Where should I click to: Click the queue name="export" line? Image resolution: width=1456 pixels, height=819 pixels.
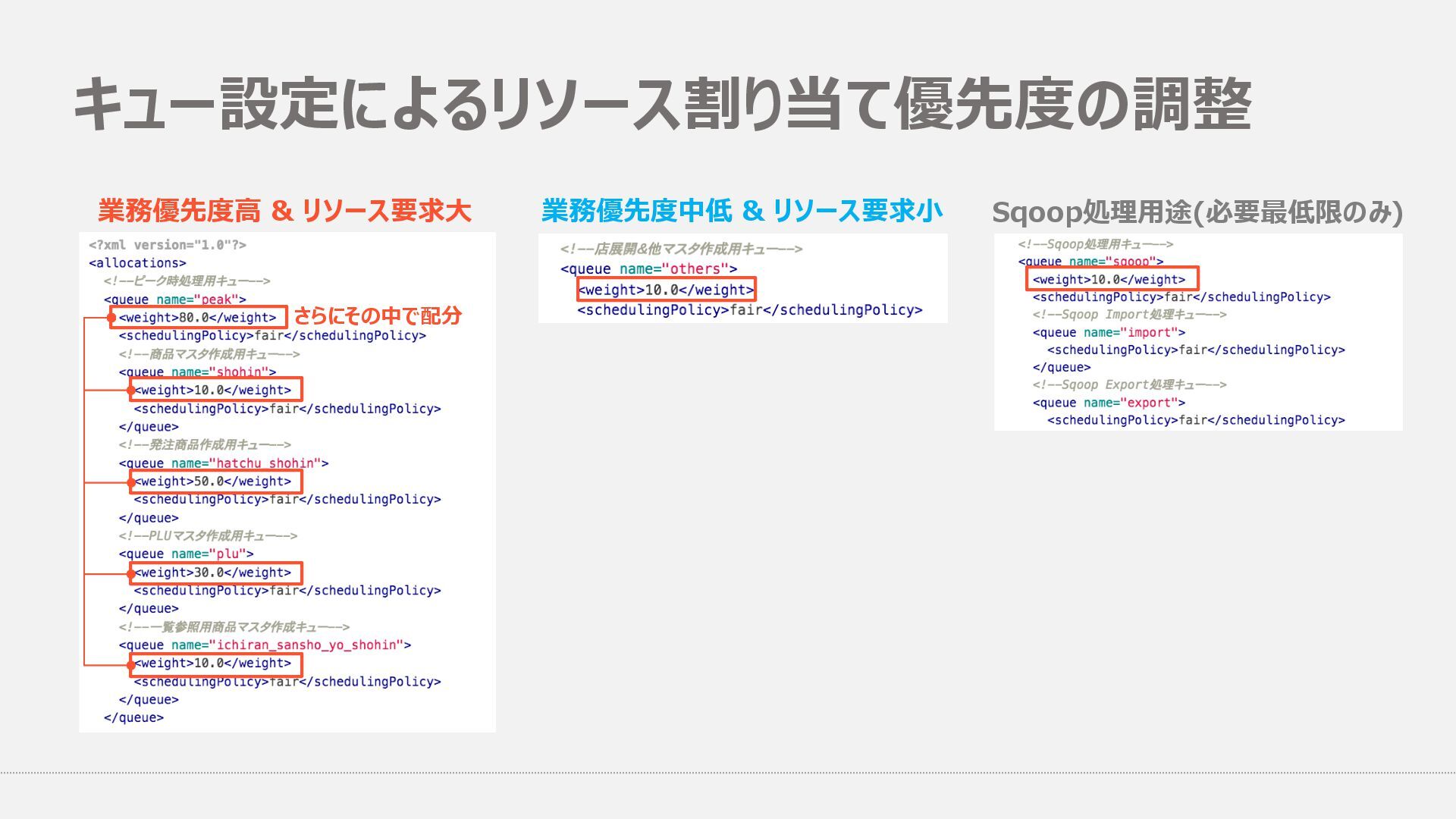(x=1109, y=403)
